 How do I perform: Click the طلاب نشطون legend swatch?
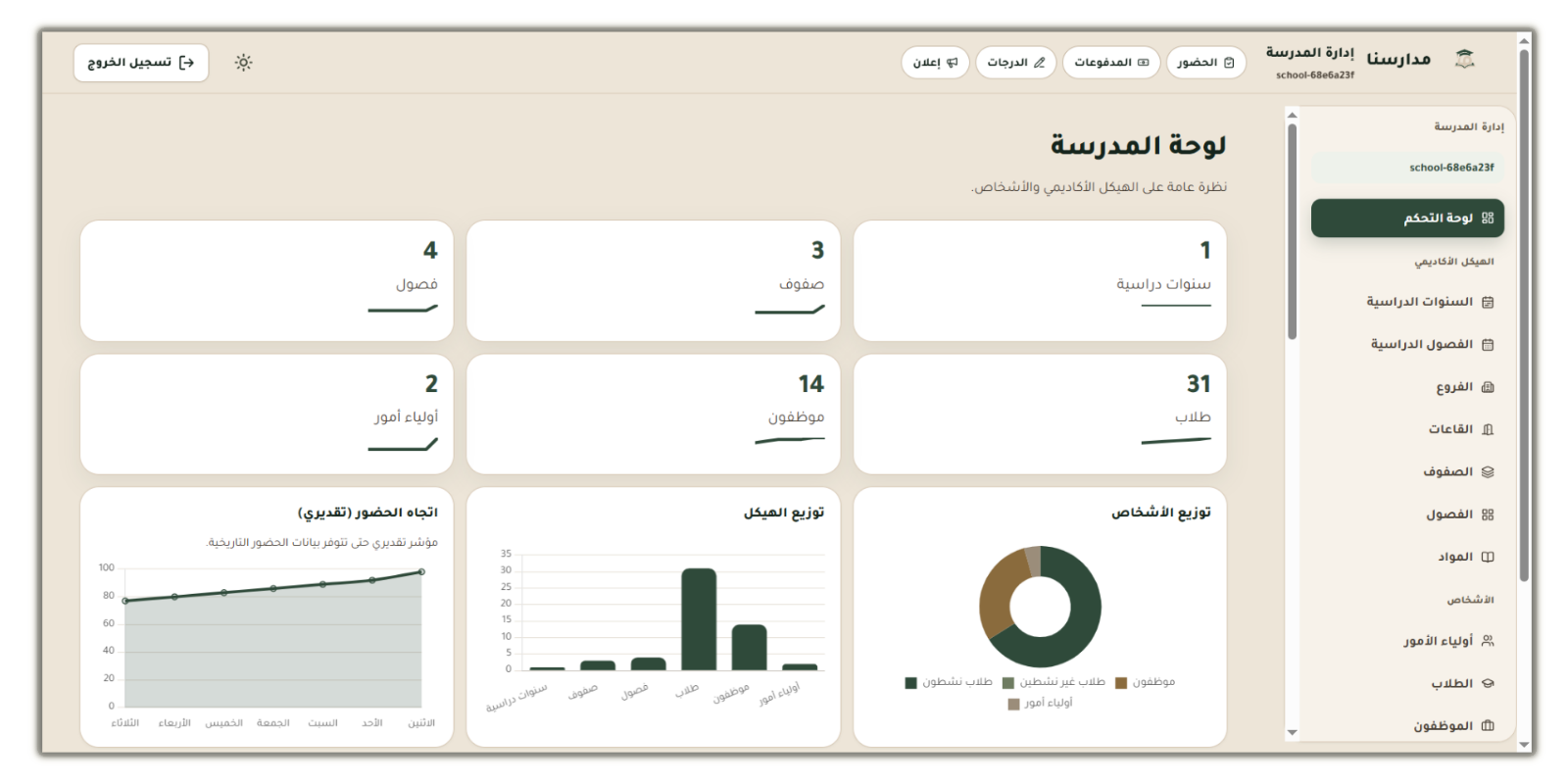[910, 682]
